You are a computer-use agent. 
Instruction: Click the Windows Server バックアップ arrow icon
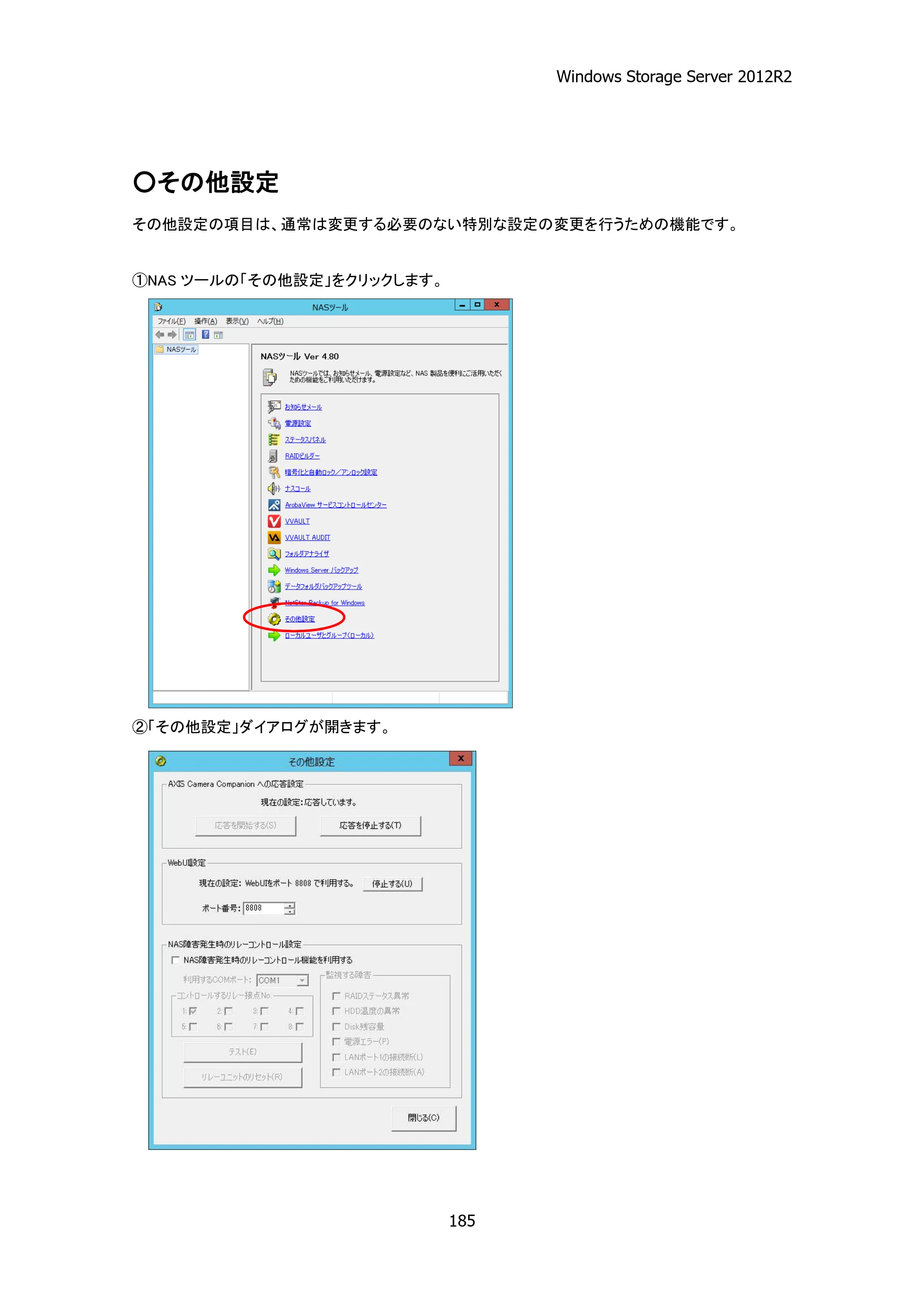tap(274, 570)
